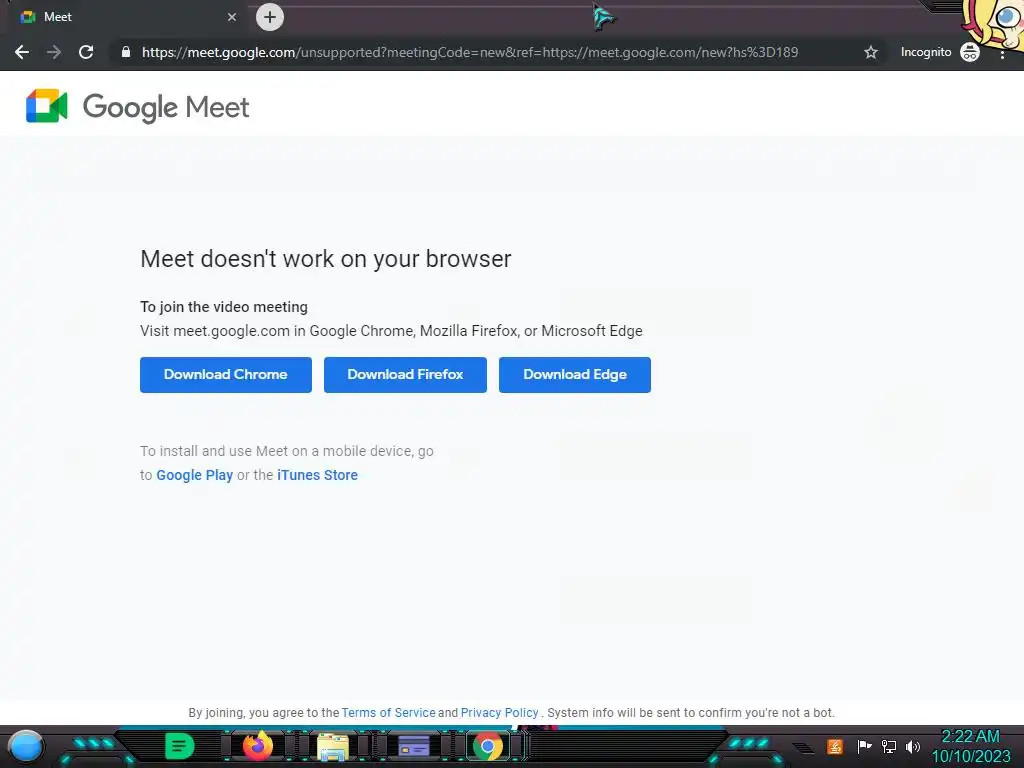Open Action Center flag icon
This screenshot has width=1024, height=768.
(864, 746)
